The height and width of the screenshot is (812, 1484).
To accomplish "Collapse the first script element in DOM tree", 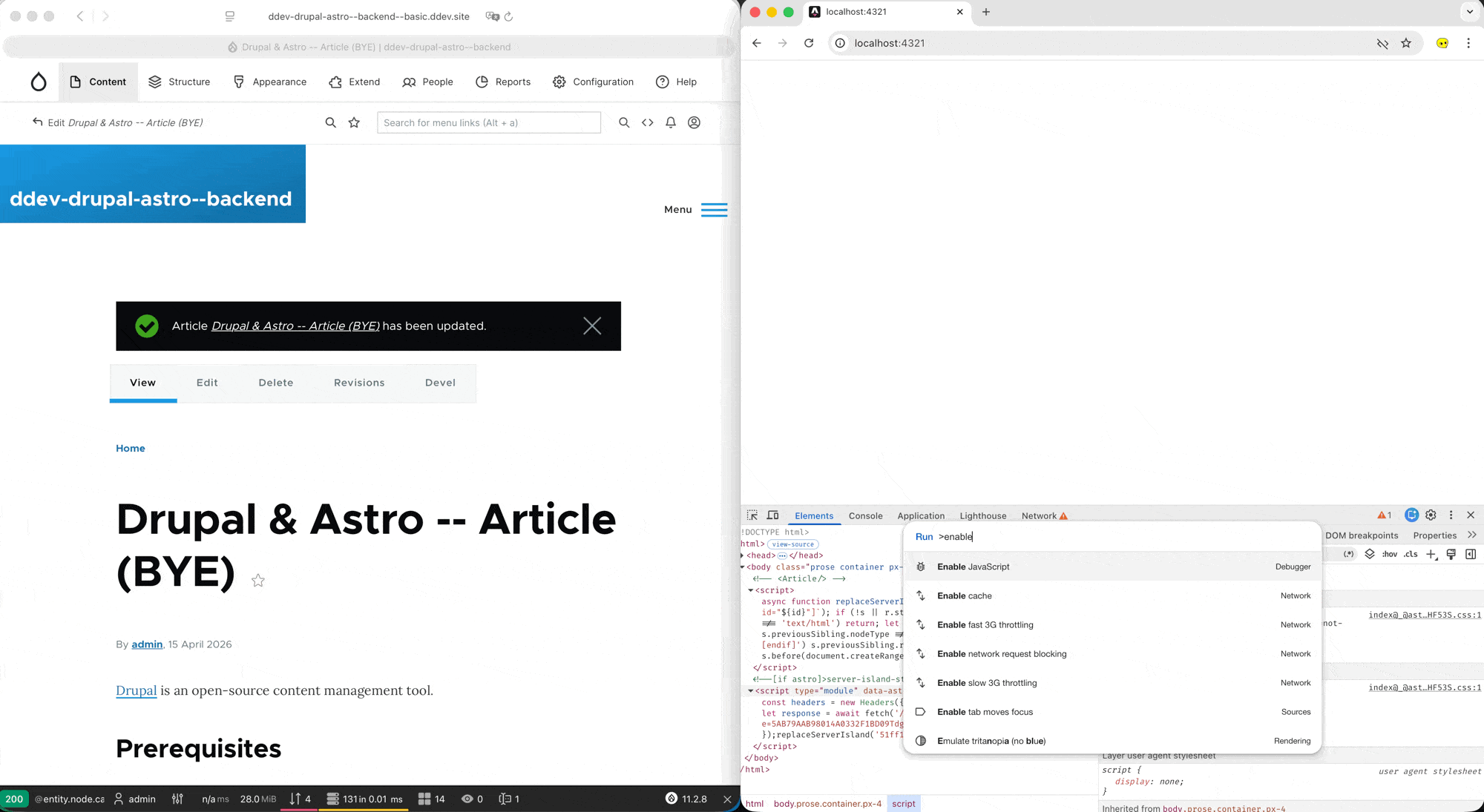I will click(x=751, y=590).
